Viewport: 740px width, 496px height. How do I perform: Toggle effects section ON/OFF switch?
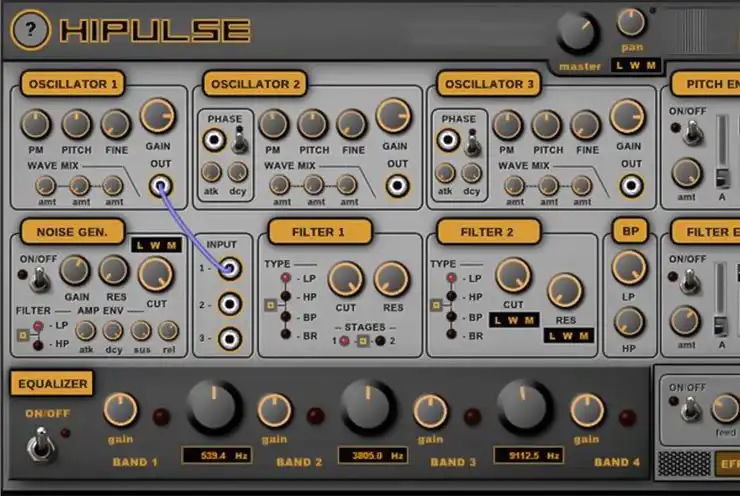click(x=690, y=409)
